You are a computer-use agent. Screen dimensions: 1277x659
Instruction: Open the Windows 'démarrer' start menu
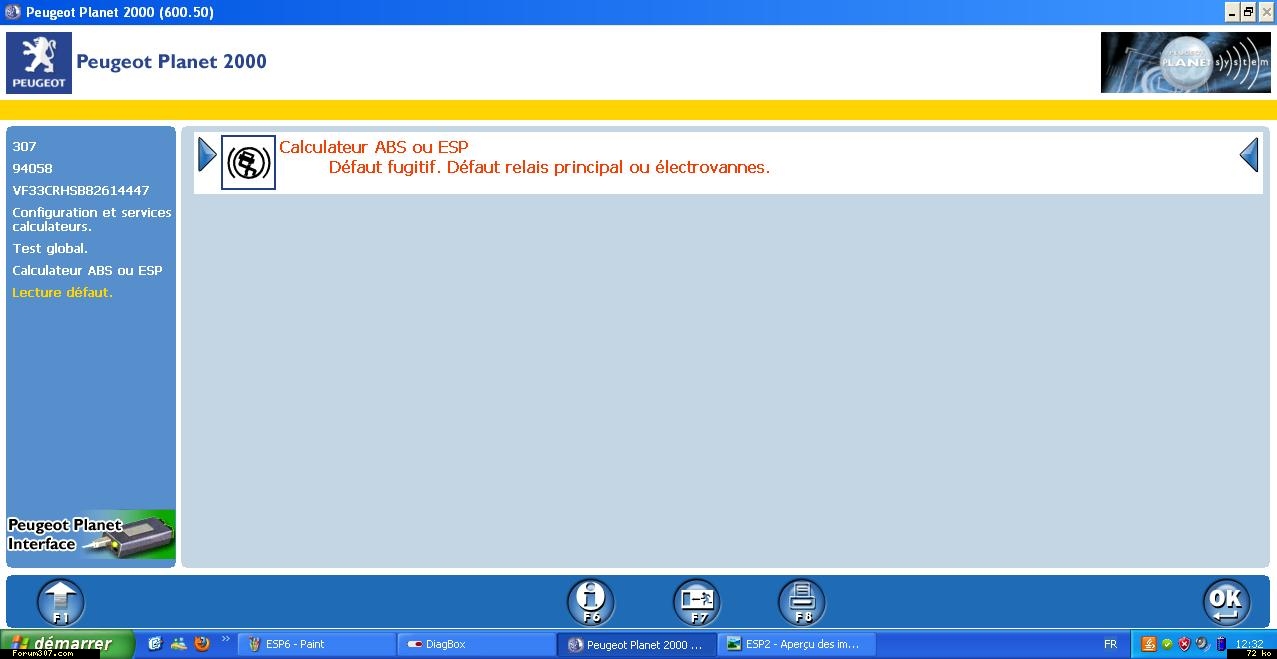point(66,644)
